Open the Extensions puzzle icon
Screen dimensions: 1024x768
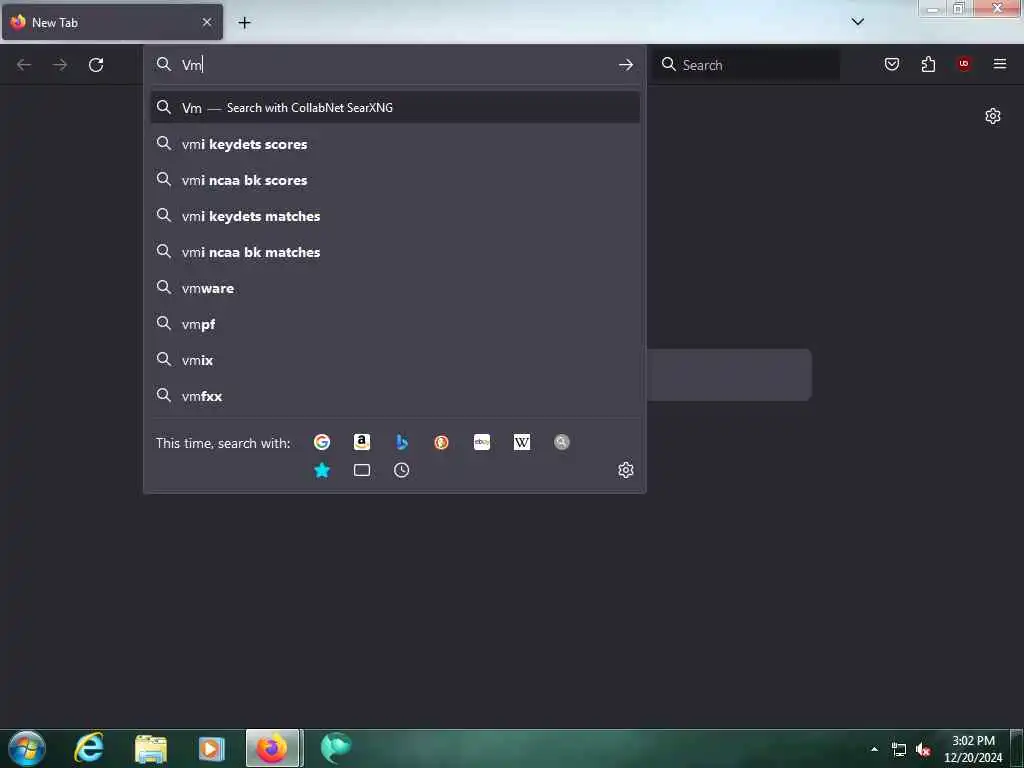[x=928, y=64]
